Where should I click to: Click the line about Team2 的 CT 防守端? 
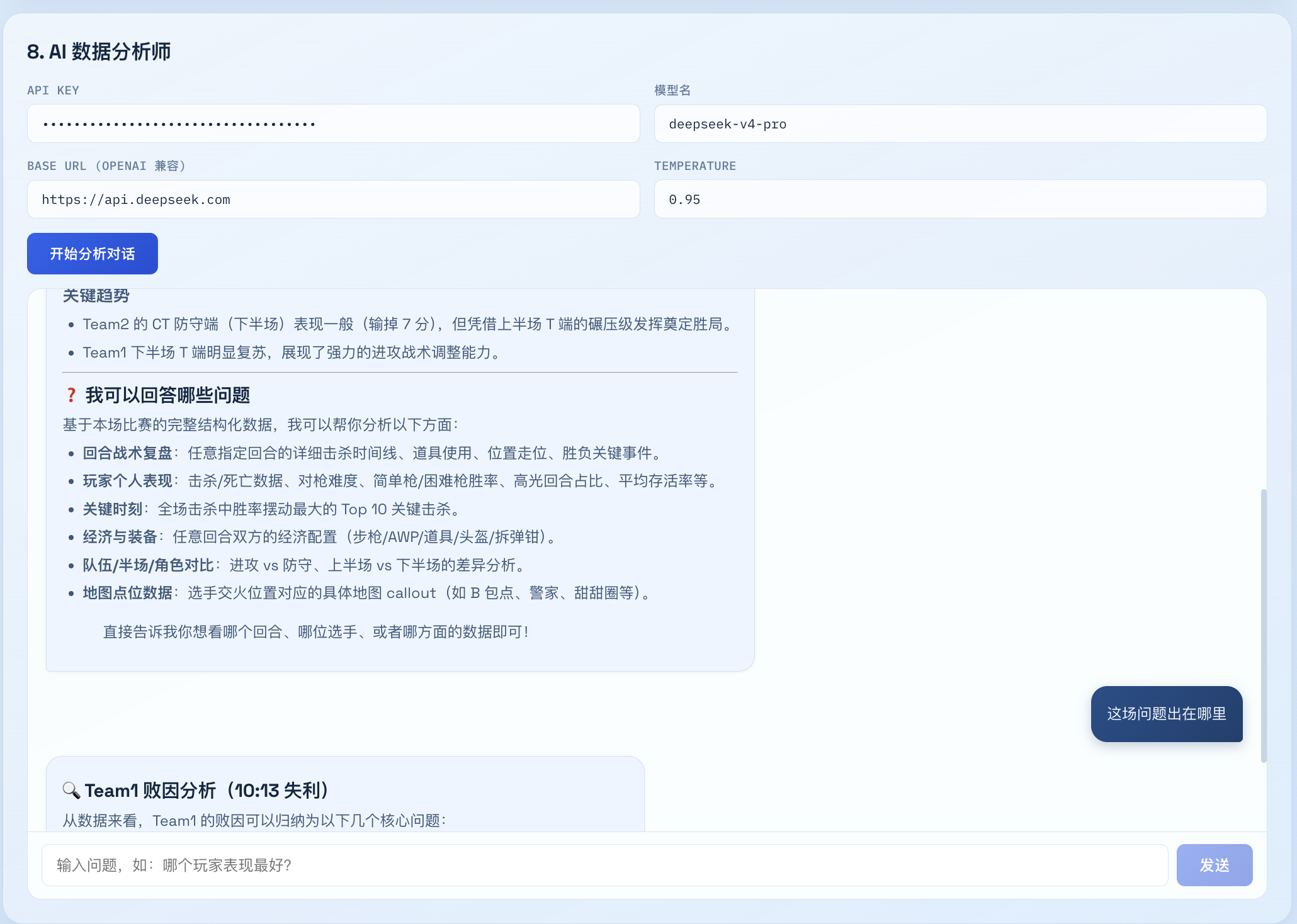tap(408, 324)
